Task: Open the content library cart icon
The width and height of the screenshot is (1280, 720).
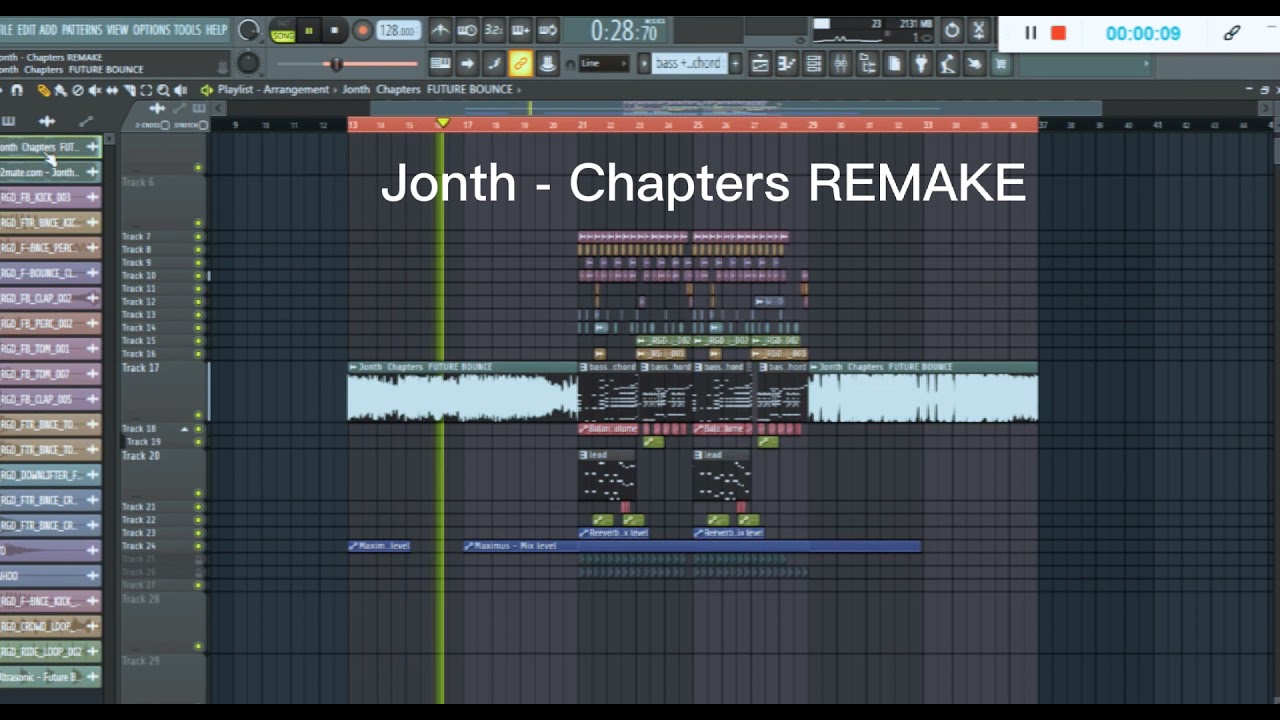Action: pos(1001,64)
